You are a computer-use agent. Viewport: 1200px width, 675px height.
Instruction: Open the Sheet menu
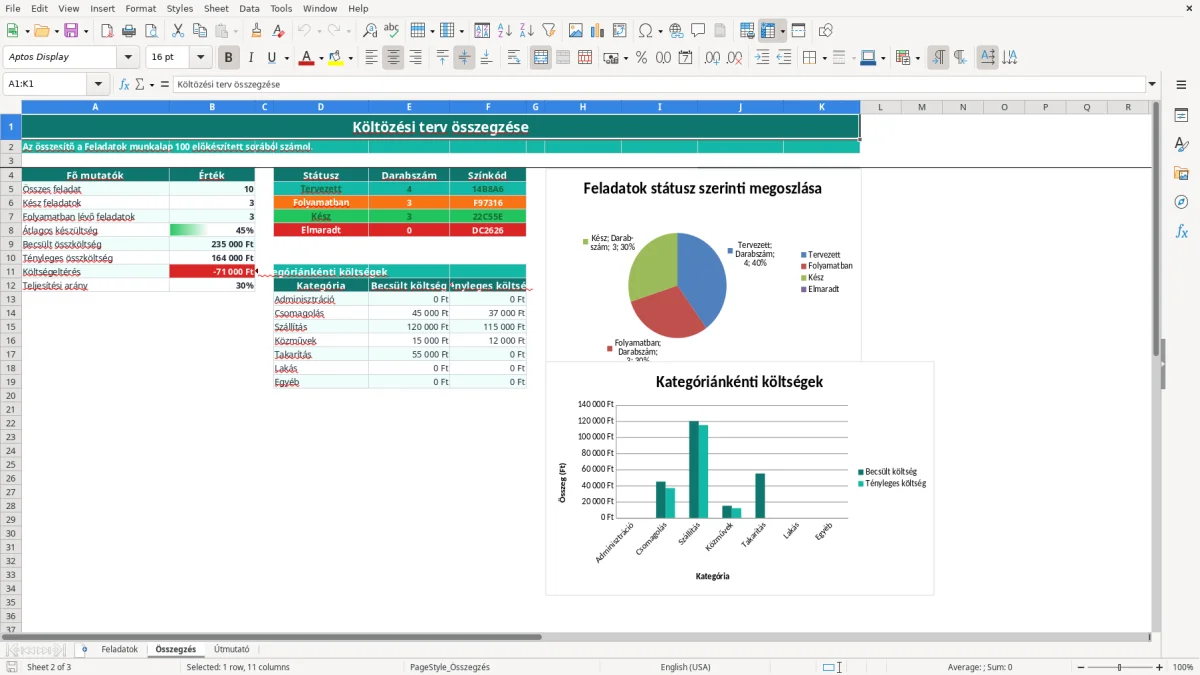(x=216, y=8)
